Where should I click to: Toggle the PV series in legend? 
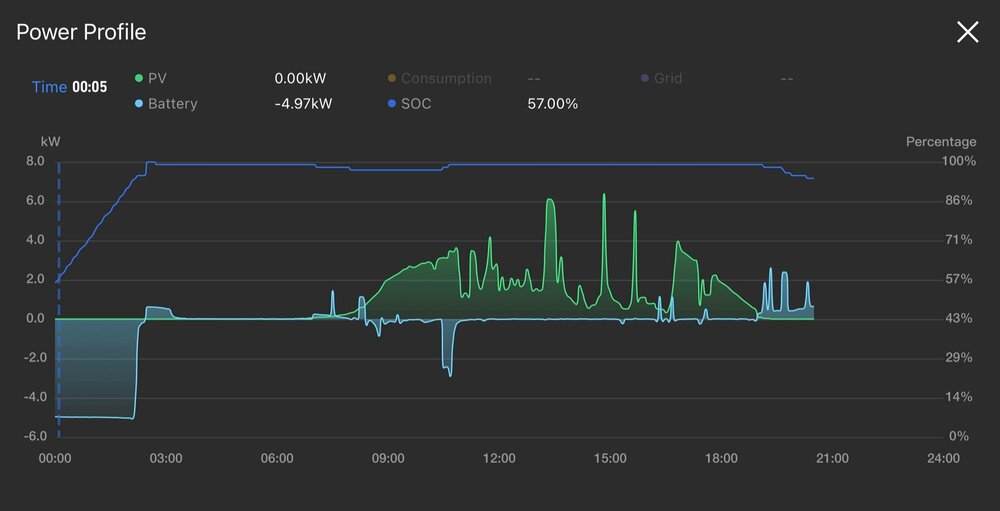[x=151, y=78]
